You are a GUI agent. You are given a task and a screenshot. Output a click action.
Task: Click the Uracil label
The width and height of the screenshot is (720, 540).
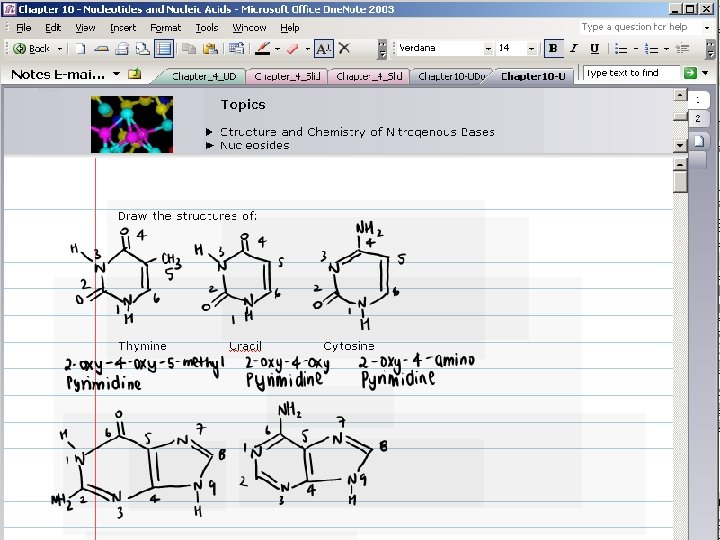point(245,346)
